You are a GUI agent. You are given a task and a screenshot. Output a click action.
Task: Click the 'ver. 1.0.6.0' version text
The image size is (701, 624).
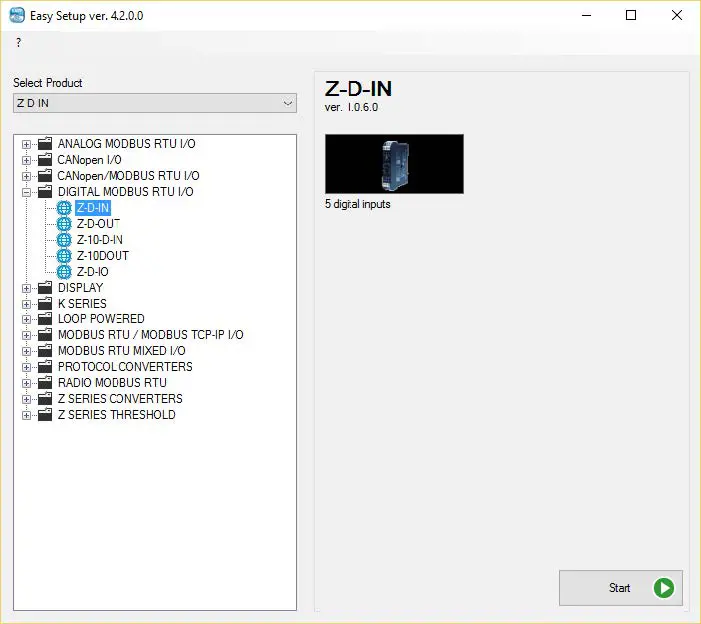pyautogui.click(x=351, y=107)
